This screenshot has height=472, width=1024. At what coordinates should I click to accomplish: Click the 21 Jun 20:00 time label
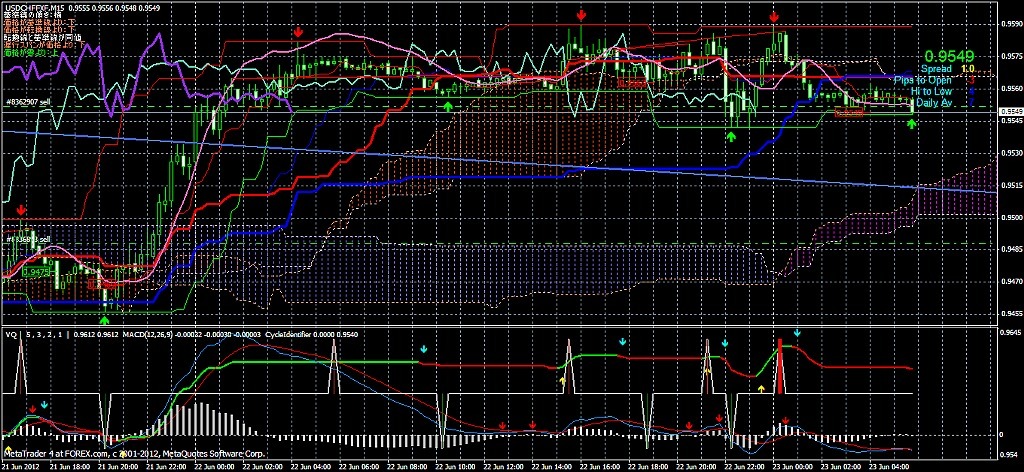pos(116,467)
